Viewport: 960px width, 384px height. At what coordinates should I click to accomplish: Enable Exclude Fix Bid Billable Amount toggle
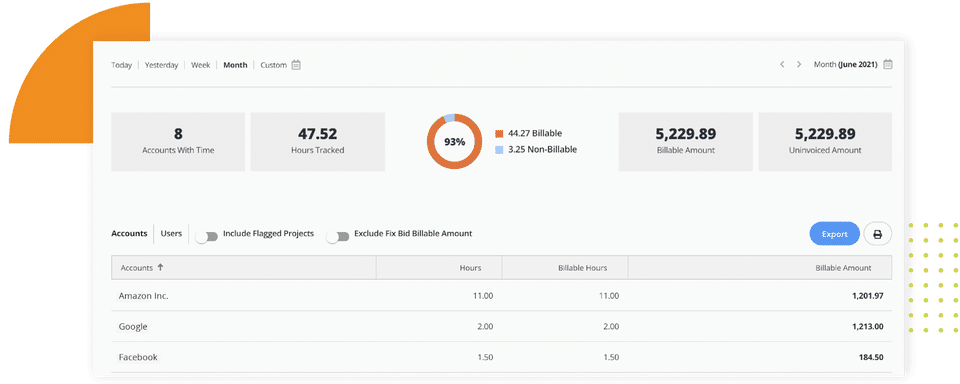pyautogui.click(x=337, y=236)
